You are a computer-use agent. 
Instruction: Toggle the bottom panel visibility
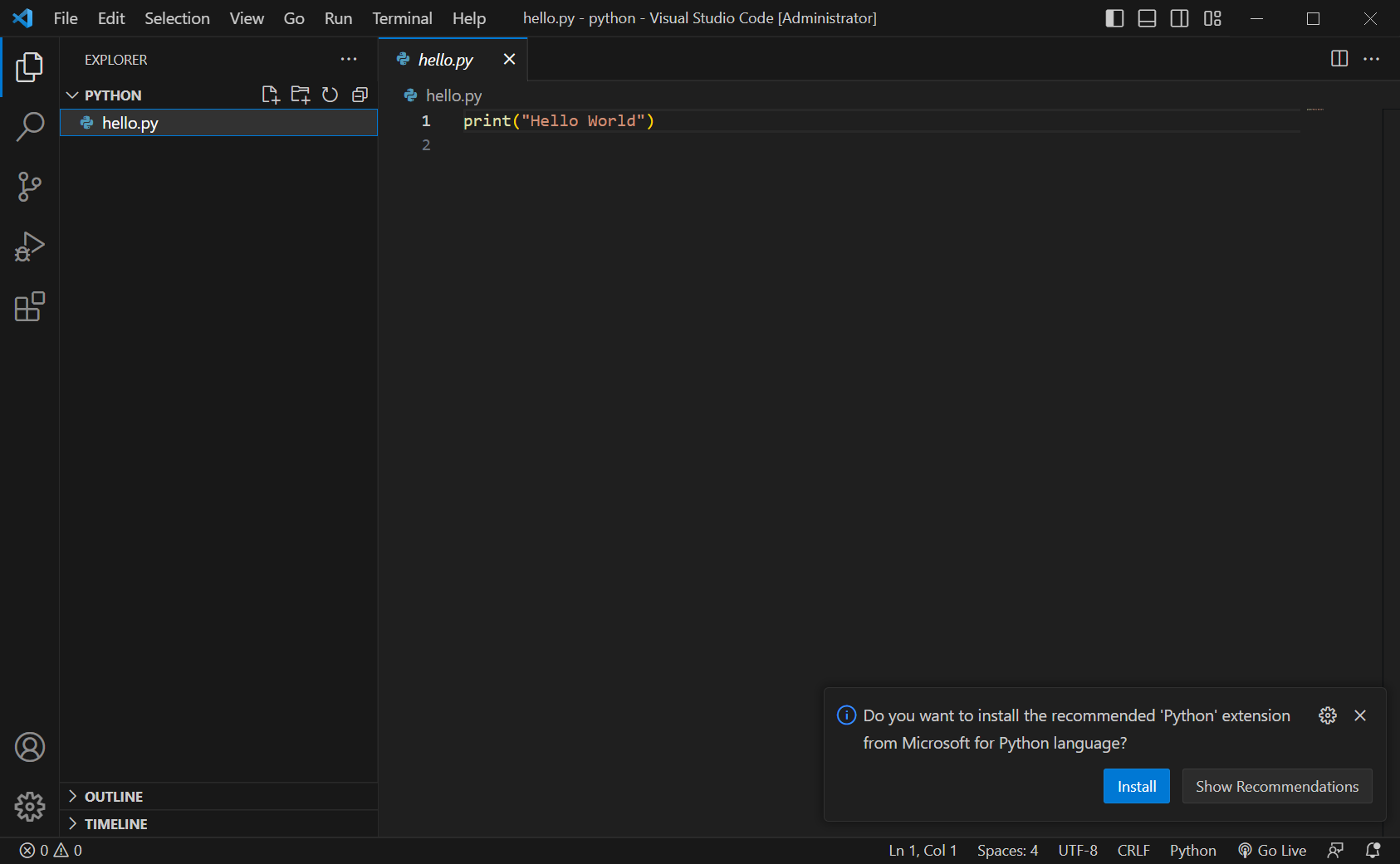tap(1148, 18)
